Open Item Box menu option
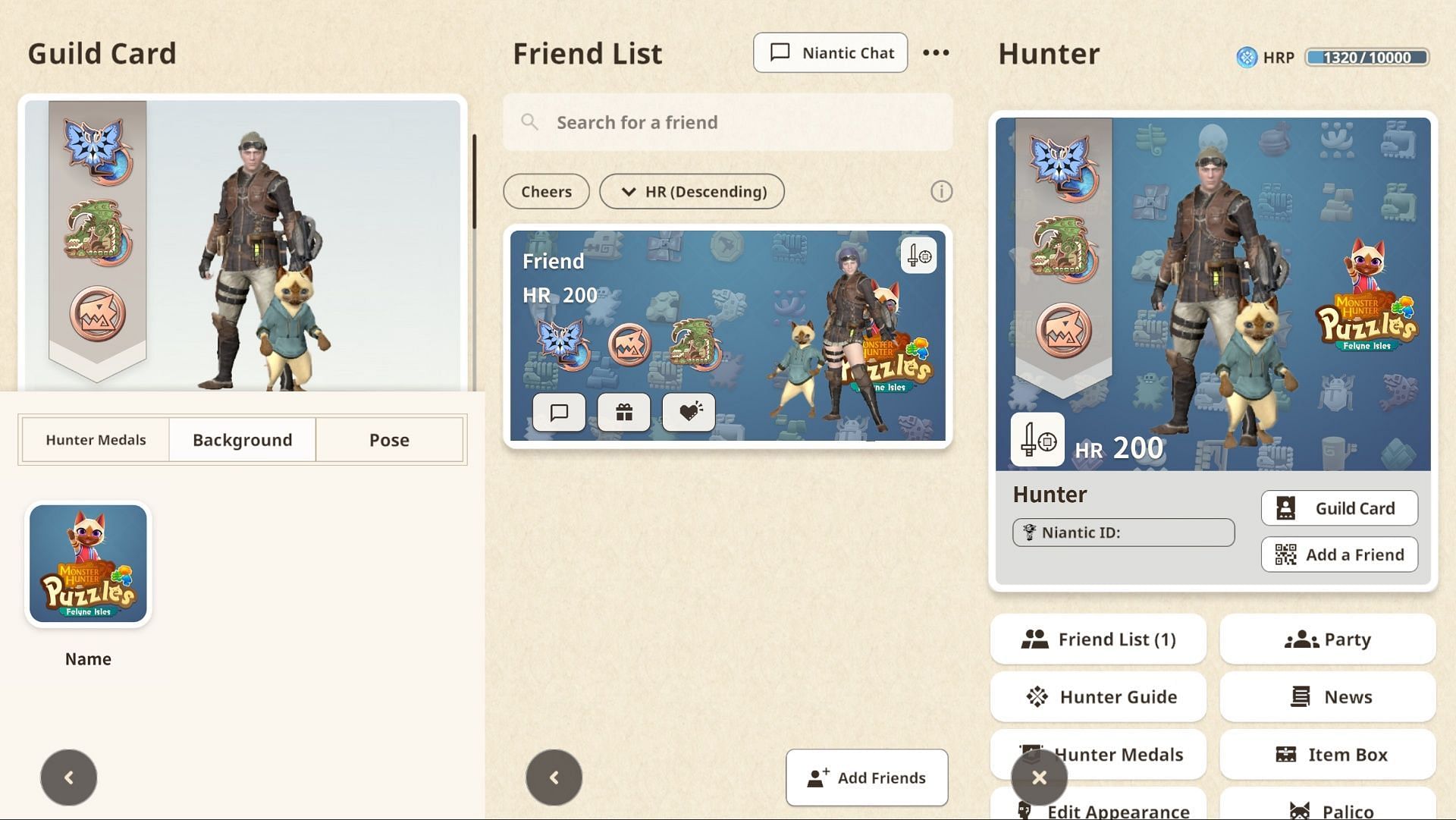 pyautogui.click(x=1347, y=755)
